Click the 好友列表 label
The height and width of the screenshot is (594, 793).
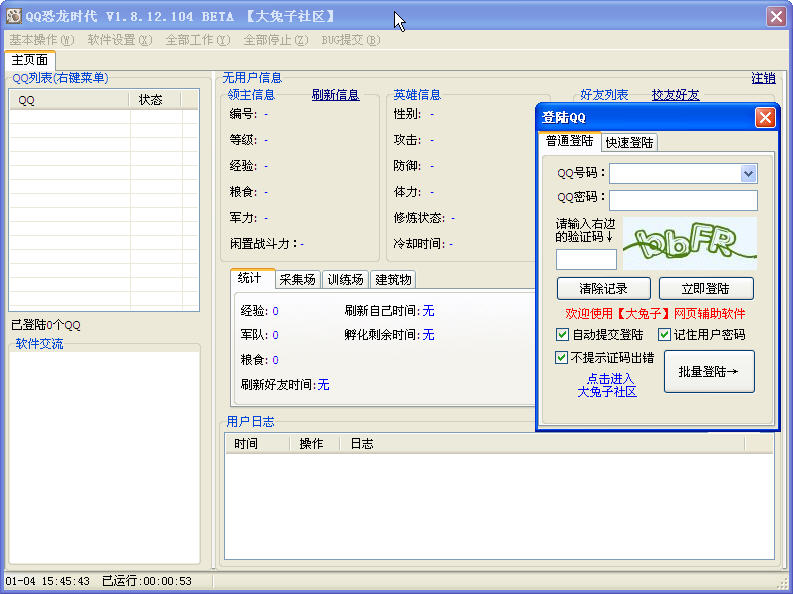point(604,95)
